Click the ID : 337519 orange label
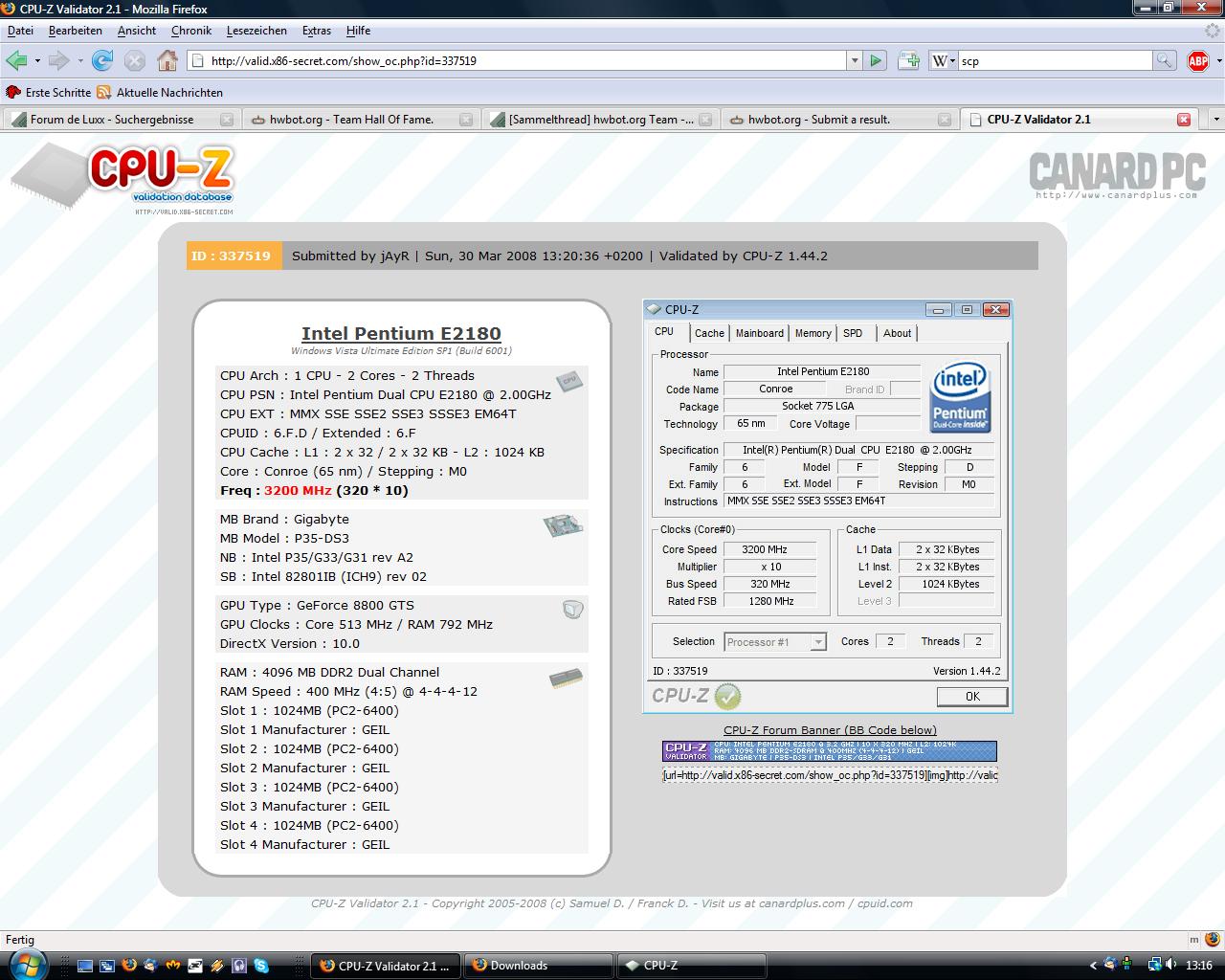The image size is (1225, 980). point(234,256)
